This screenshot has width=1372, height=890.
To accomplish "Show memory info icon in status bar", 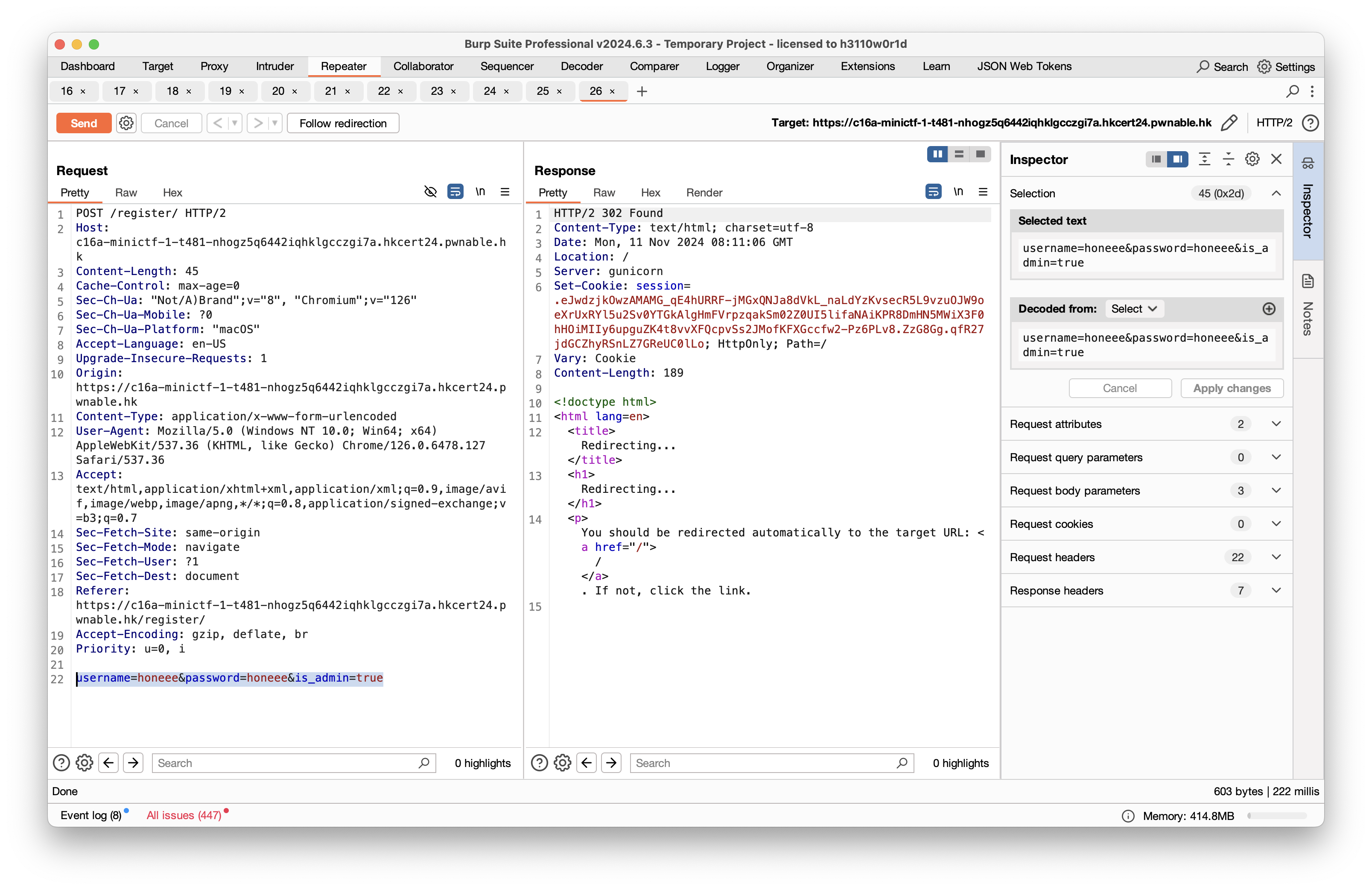I will pos(1127,816).
